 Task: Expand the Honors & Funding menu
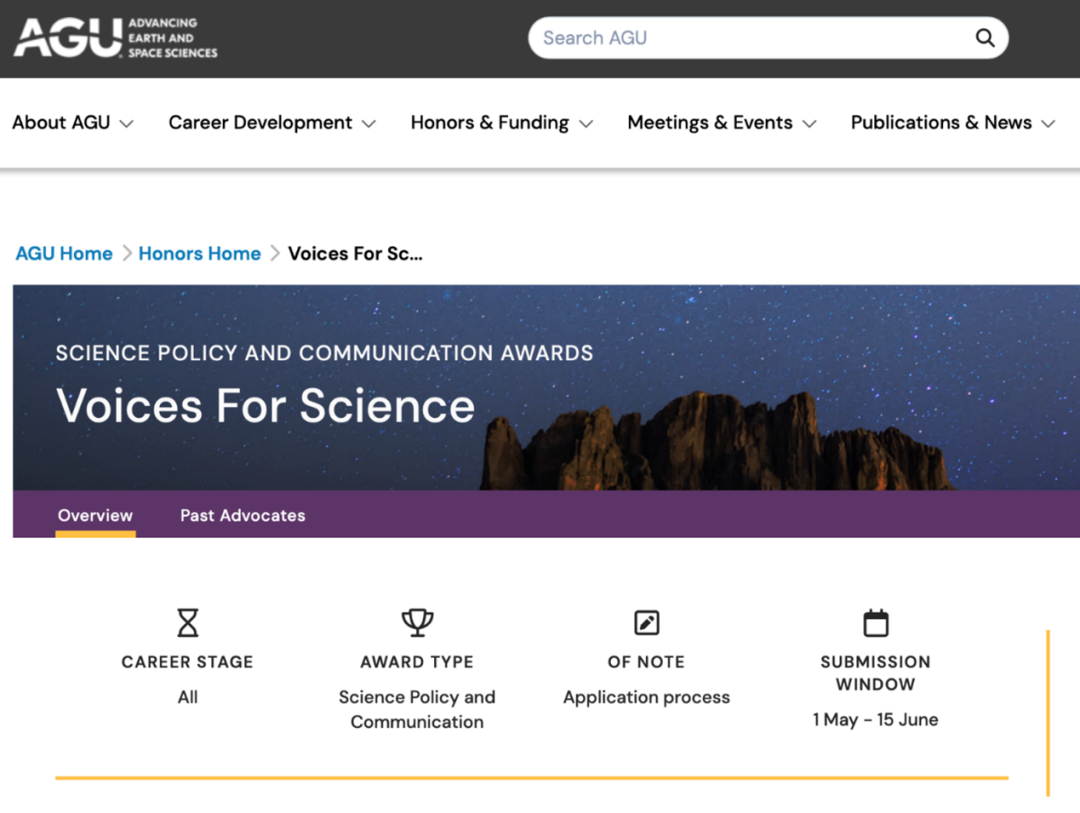point(501,123)
